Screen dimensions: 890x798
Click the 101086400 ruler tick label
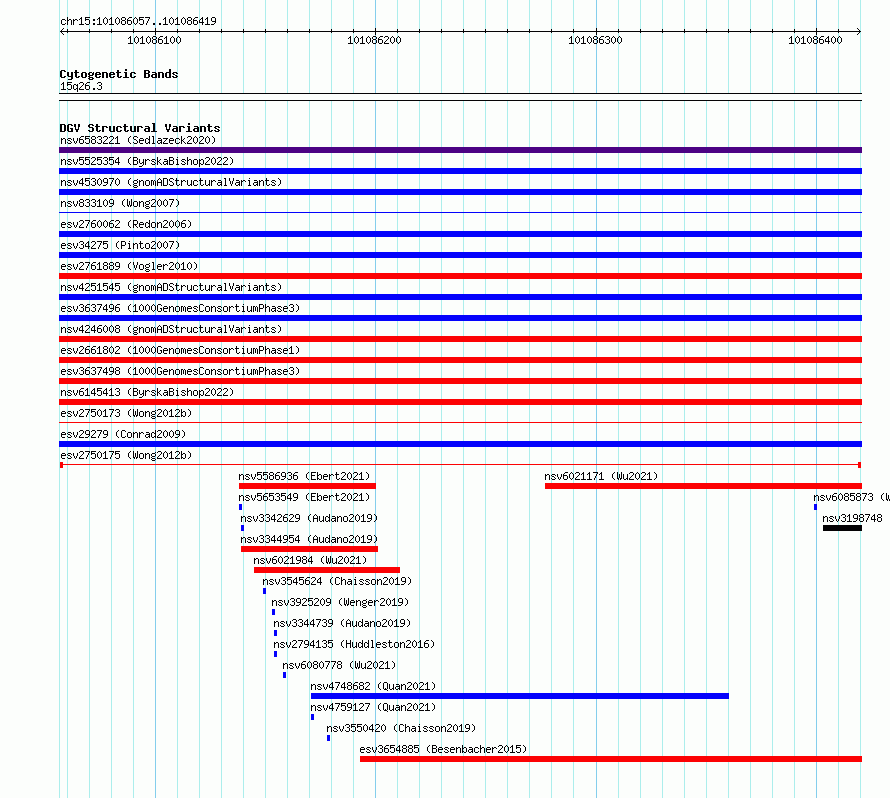(x=815, y=40)
